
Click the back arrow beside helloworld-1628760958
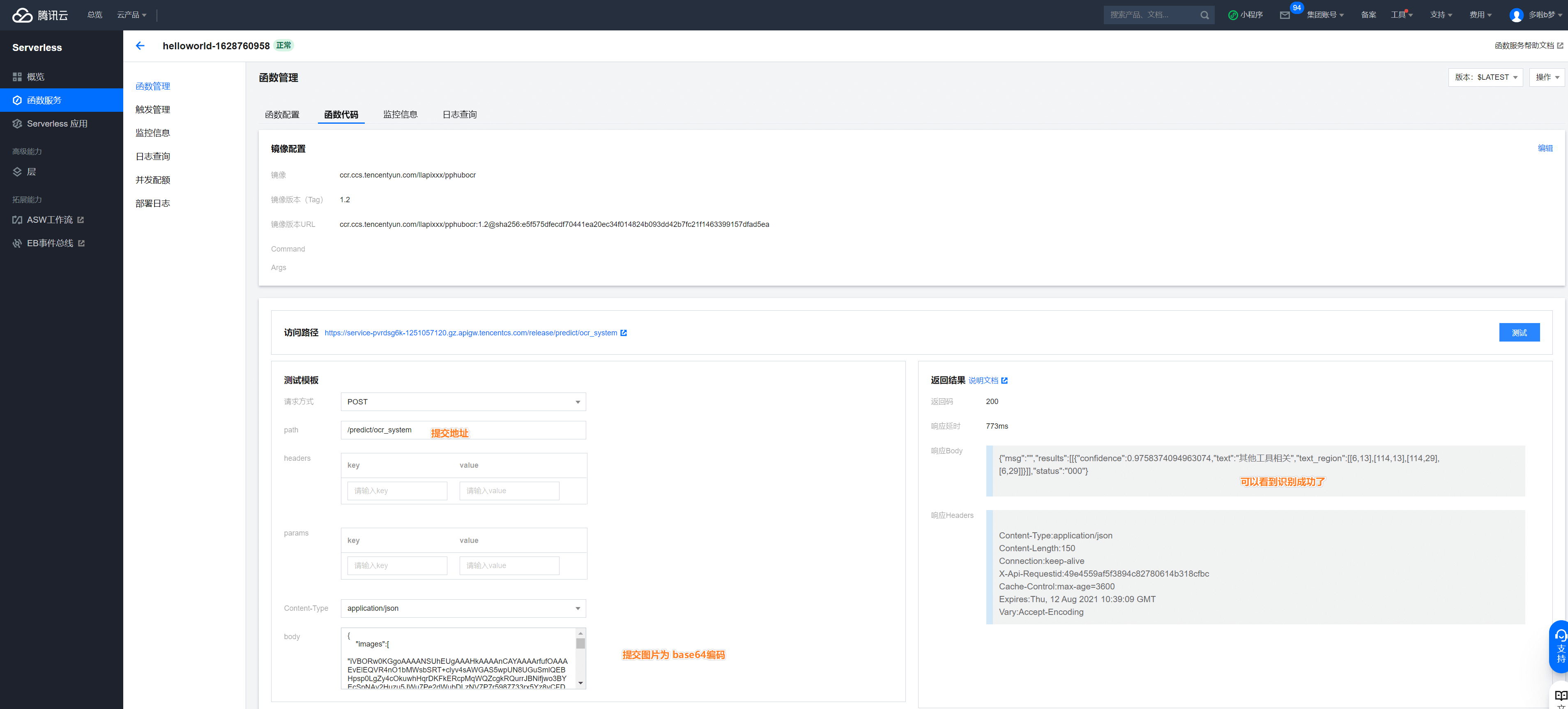[140, 46]
